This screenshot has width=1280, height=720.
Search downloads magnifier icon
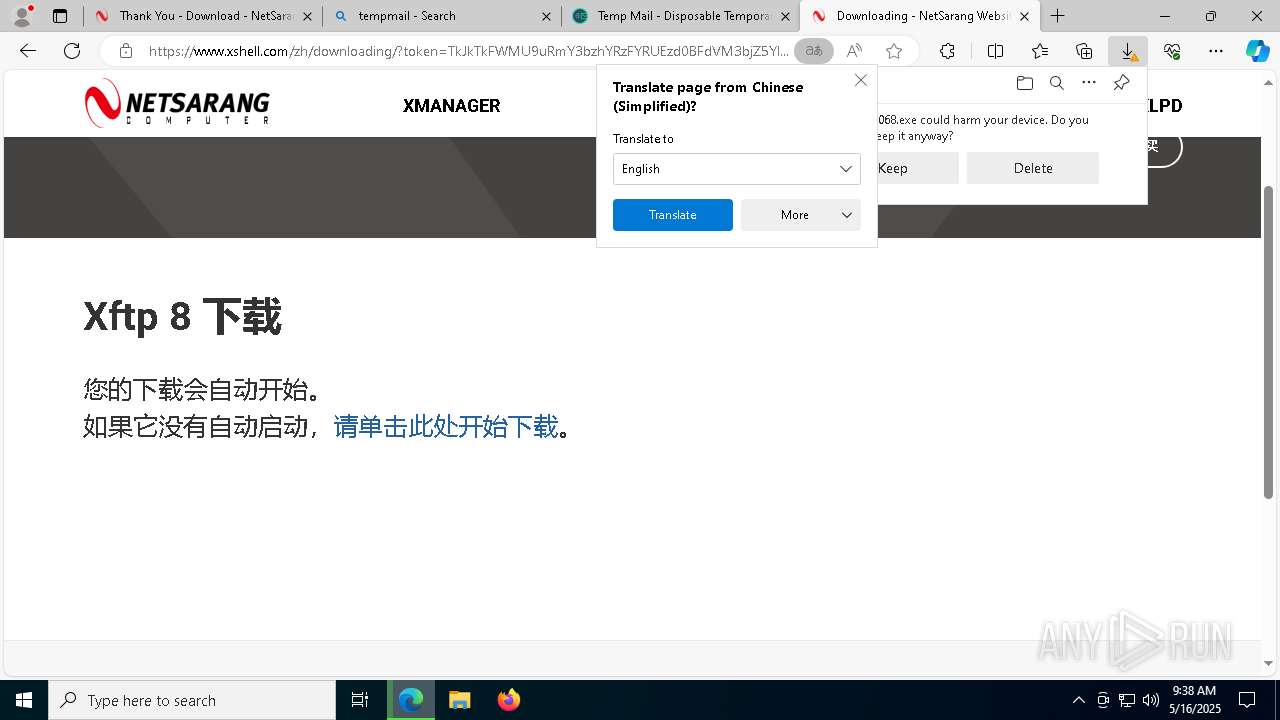[1056, 83]
